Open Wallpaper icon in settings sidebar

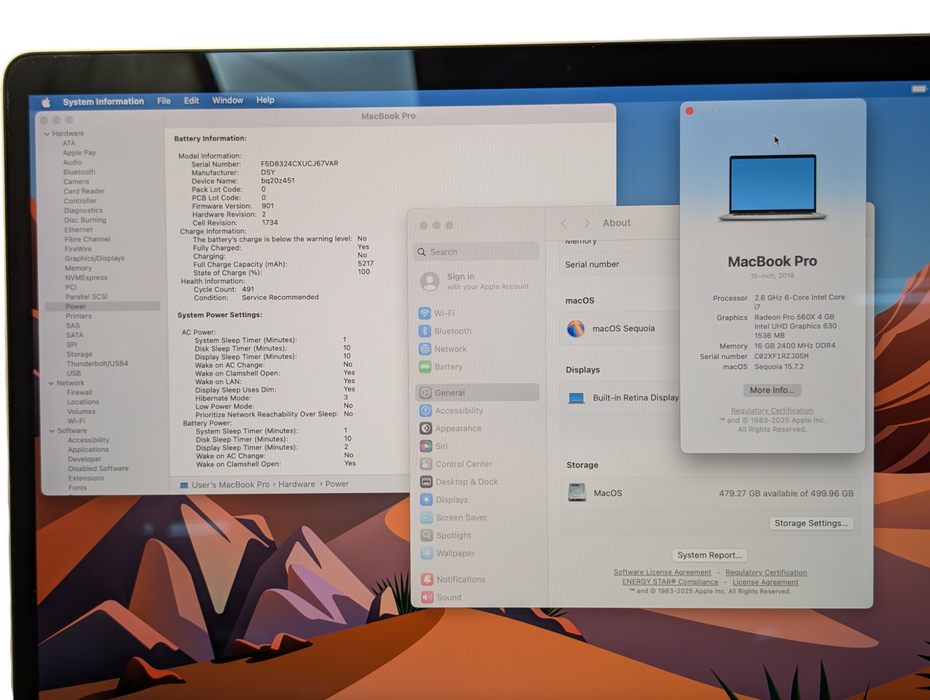[x=427, y=553]
